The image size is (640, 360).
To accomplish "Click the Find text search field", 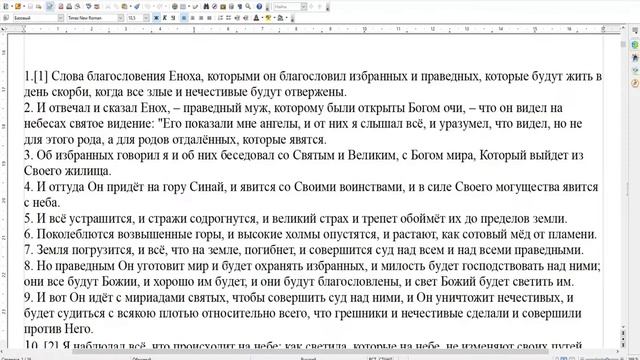I will coord(287,7).
